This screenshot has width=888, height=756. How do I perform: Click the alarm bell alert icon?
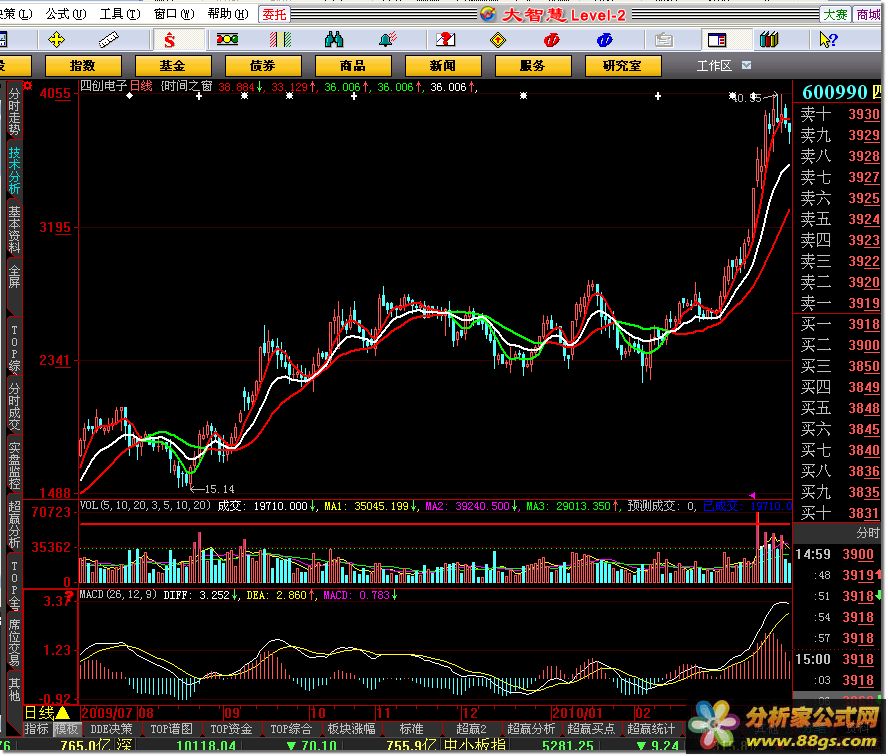coord(388,40)
